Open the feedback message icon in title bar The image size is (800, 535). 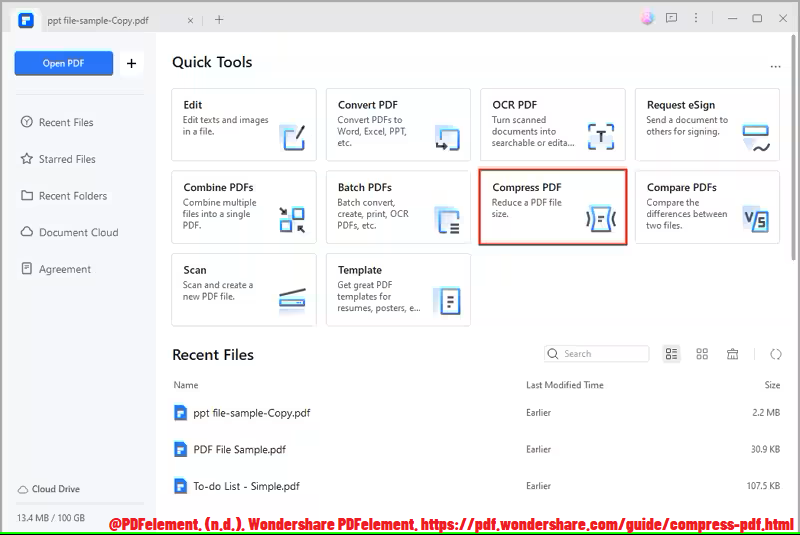pyautogui.click(x=671, y=18)
